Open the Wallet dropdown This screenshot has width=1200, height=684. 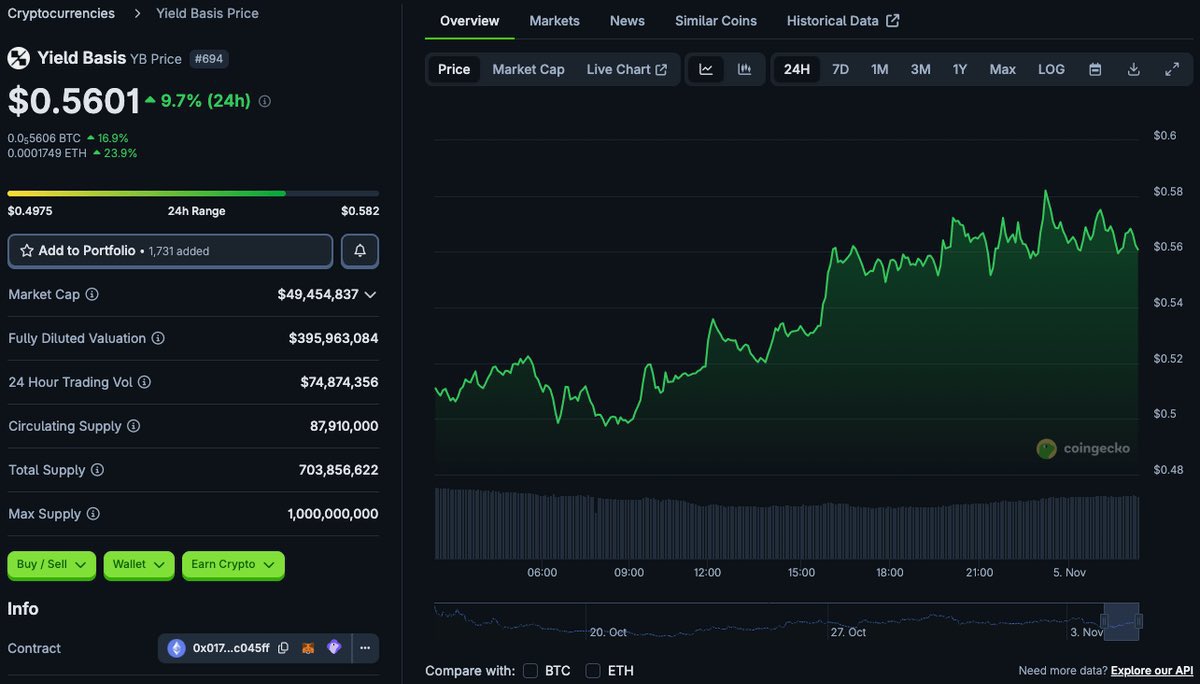[138, 564]
